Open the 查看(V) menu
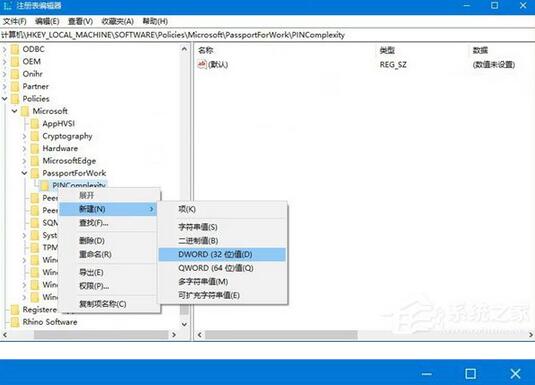Viewport: 535px width, 385px height. click(80, 22)
